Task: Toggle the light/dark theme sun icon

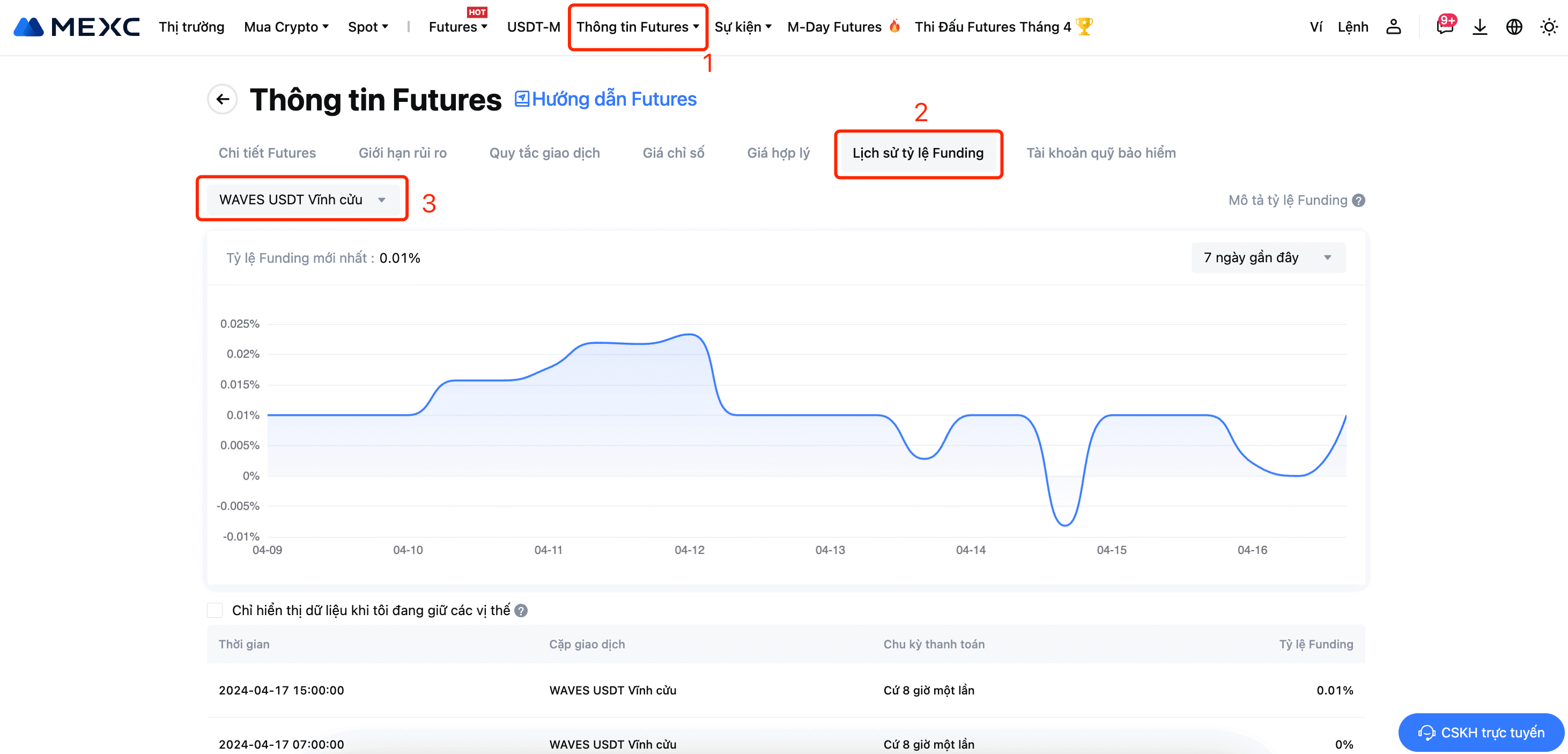Action: point(1549,27)
